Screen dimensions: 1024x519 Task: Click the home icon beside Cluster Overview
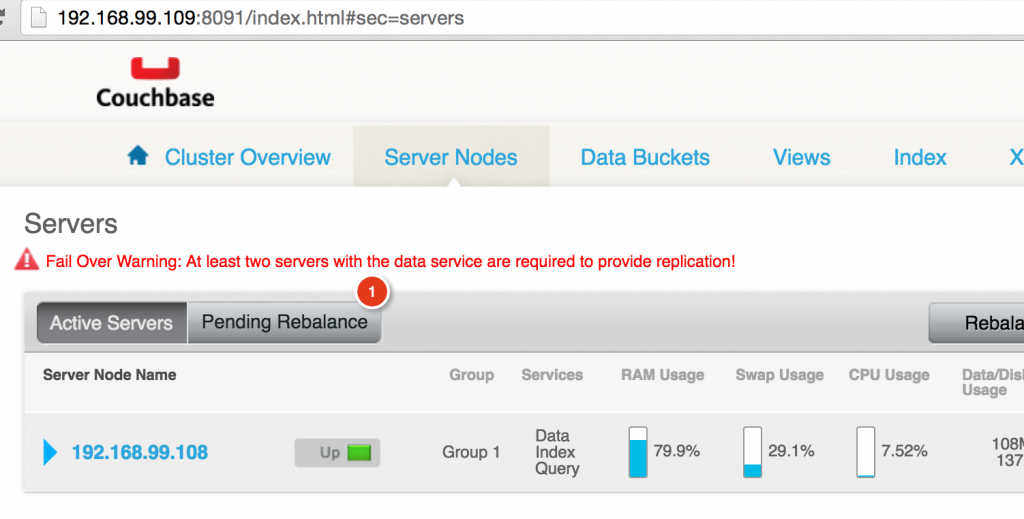pos(138,155)
